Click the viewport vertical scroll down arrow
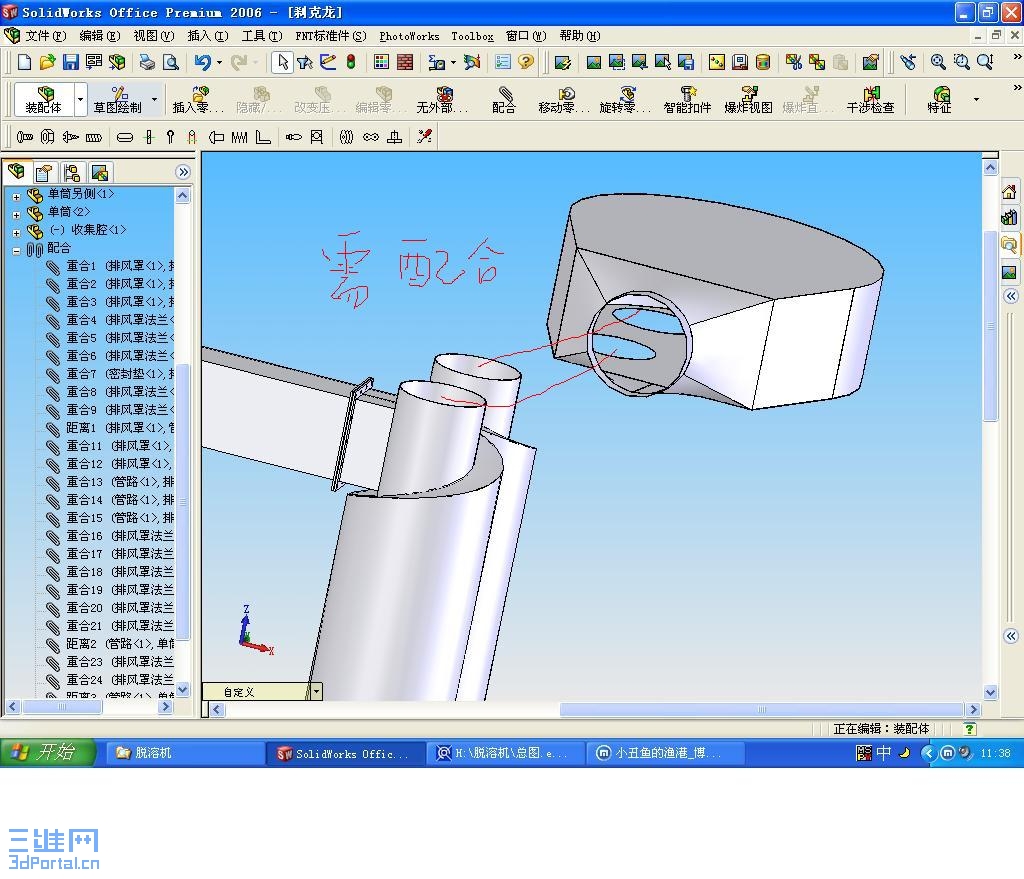The width and height of the screenshot is (1024, 879). click(991, 692)
